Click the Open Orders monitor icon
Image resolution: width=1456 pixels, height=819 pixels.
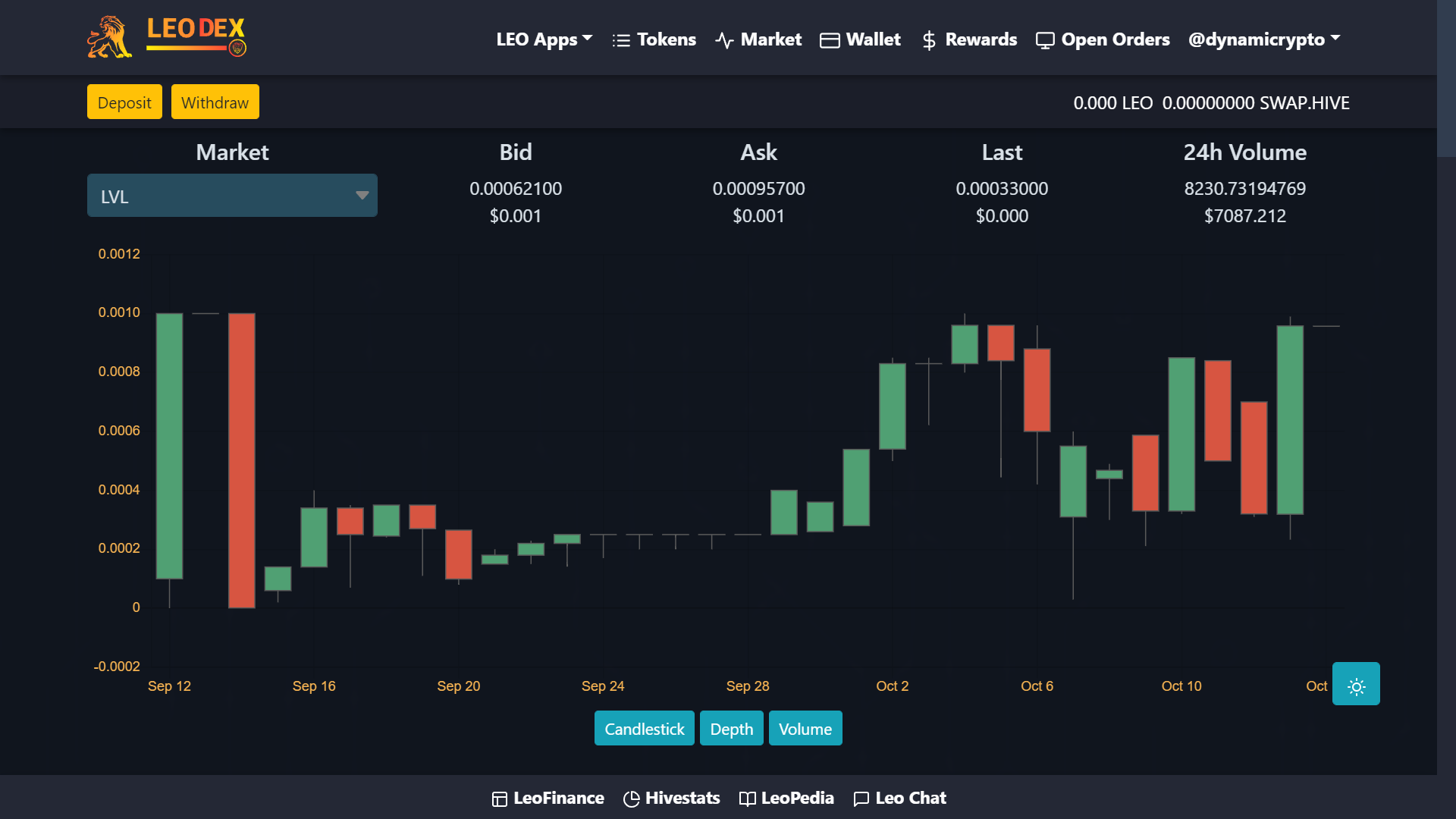pyautogui.click(x=1045, y=40)
